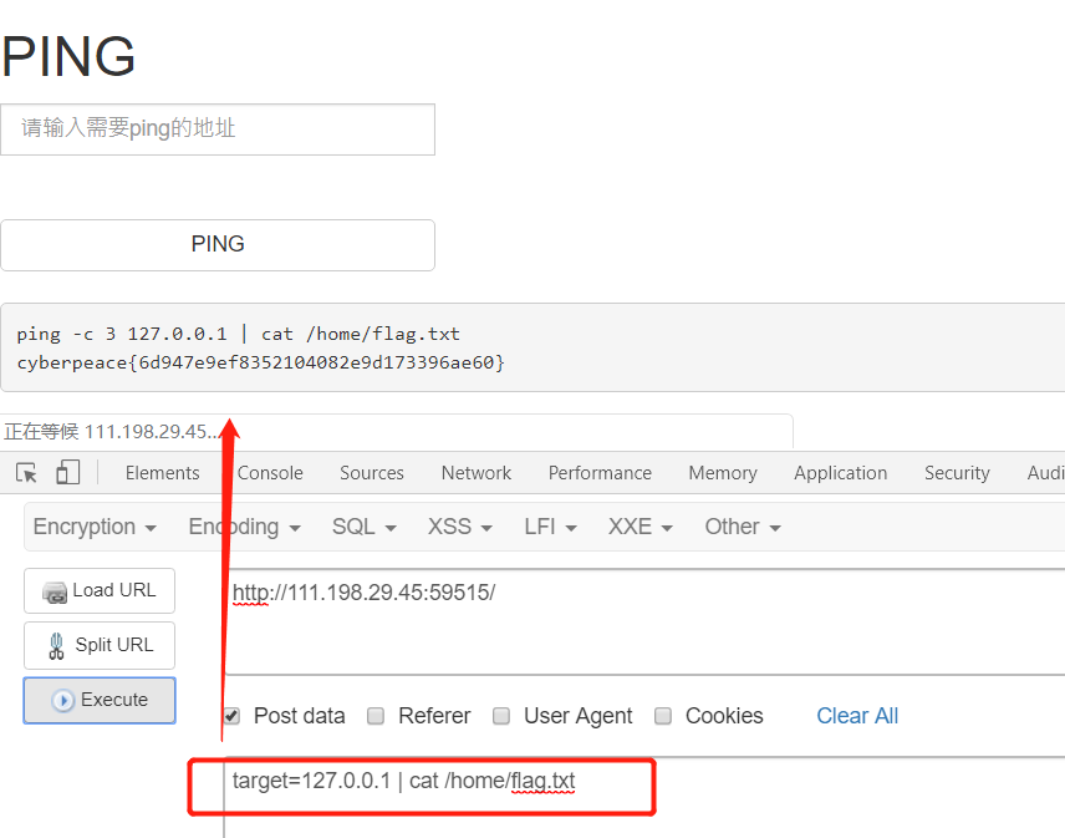Click the Clear All link
Viewport: 1065px width, 838px height.
[857, 716]
